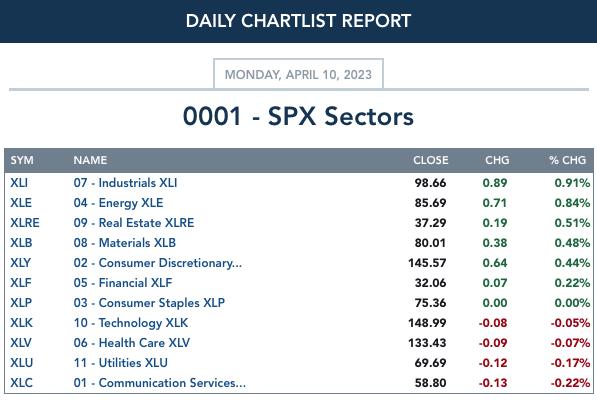Select the XLRE ticker symbol
597x400 pixels.
[25, 223]
